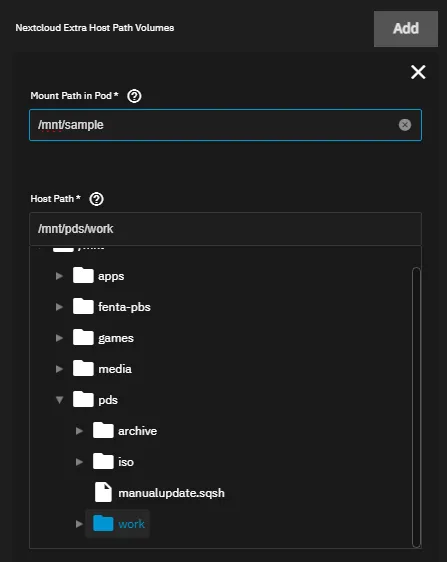Expand the work folder
The width and height of the screenshot is (447, 562).
[79, 524]
